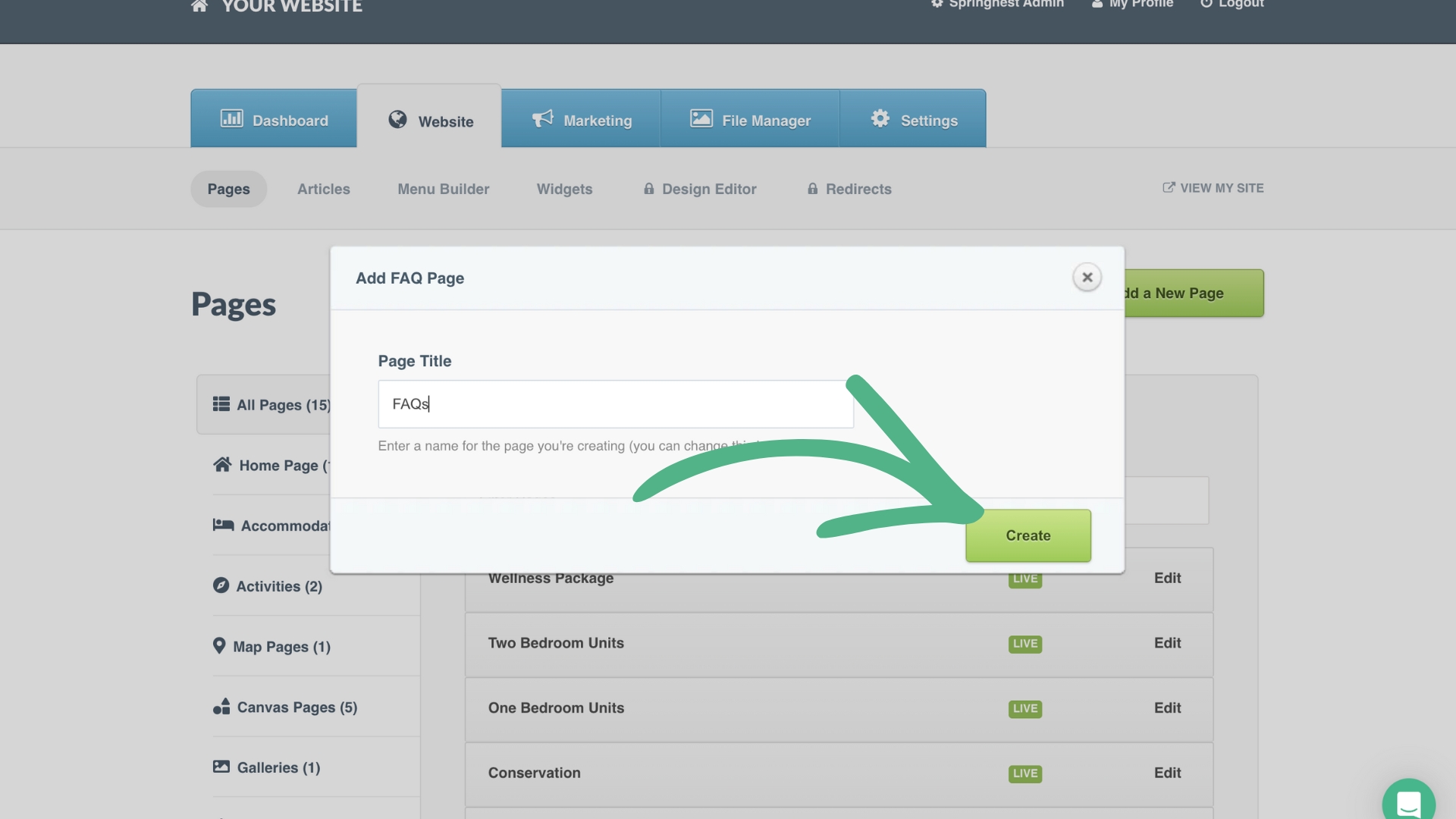
Task: Edit the Two Bedroom Units page
Action: click(x=1167, y=643)
